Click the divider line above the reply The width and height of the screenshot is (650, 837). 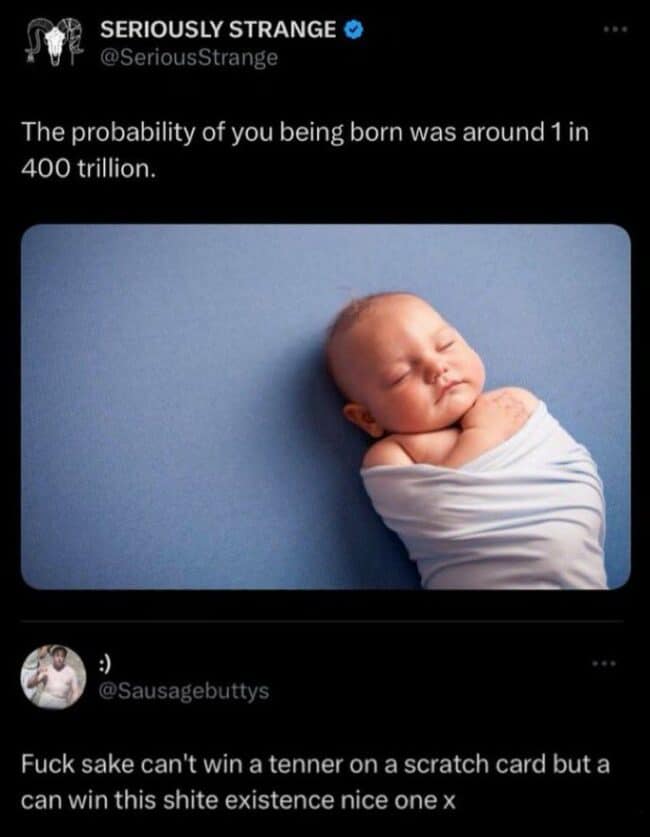(322, 621)
